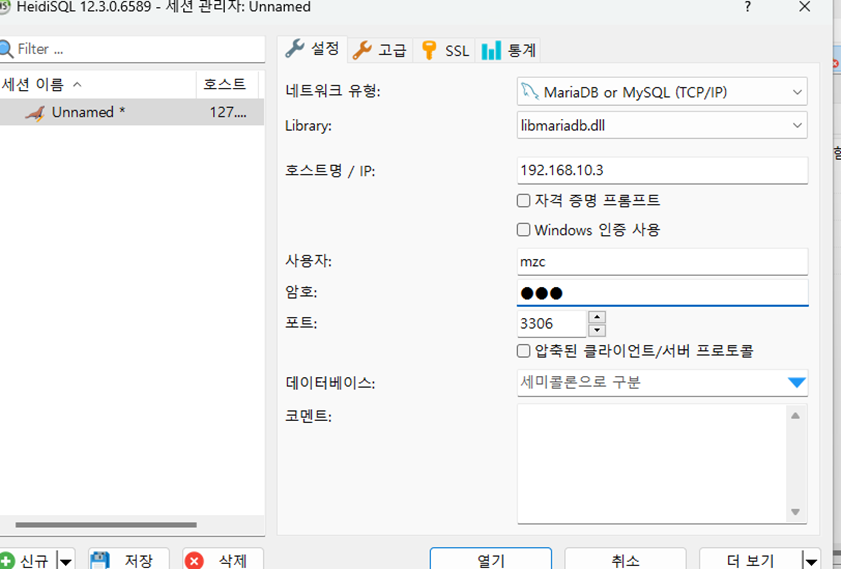Click the 더 보기 button

[751, 560]
